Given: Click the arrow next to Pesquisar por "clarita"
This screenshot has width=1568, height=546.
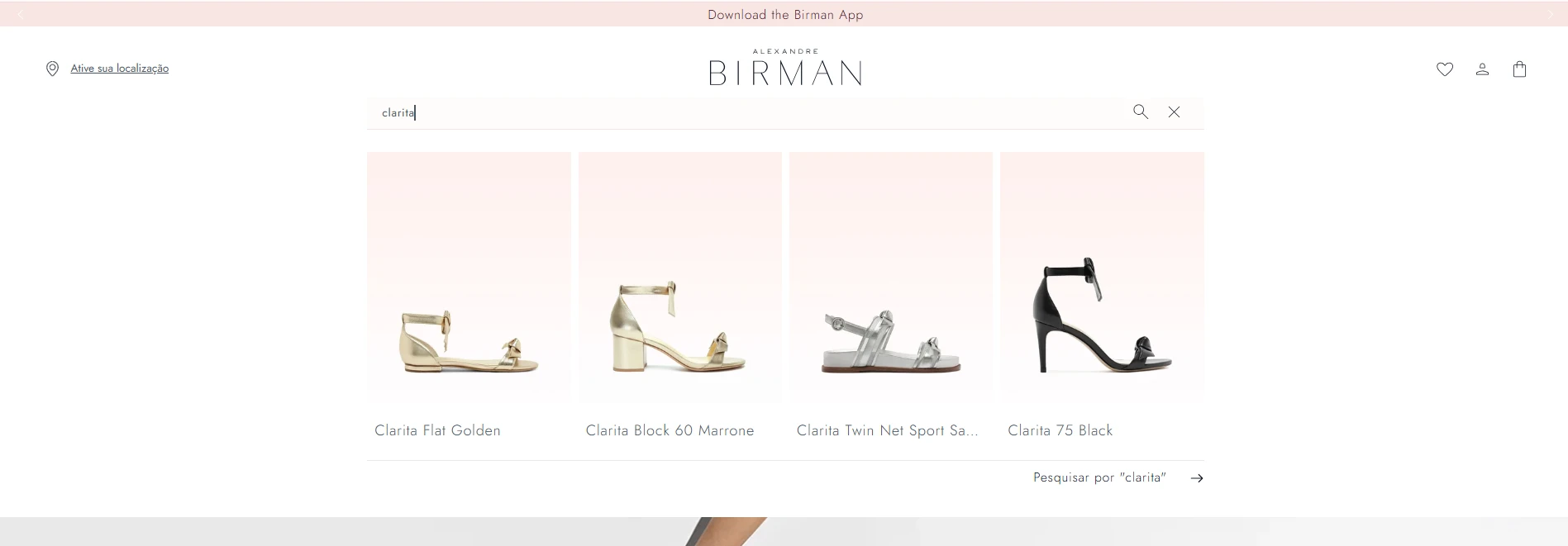Looking at the screenshot, I should click(x=1197, y=478).
